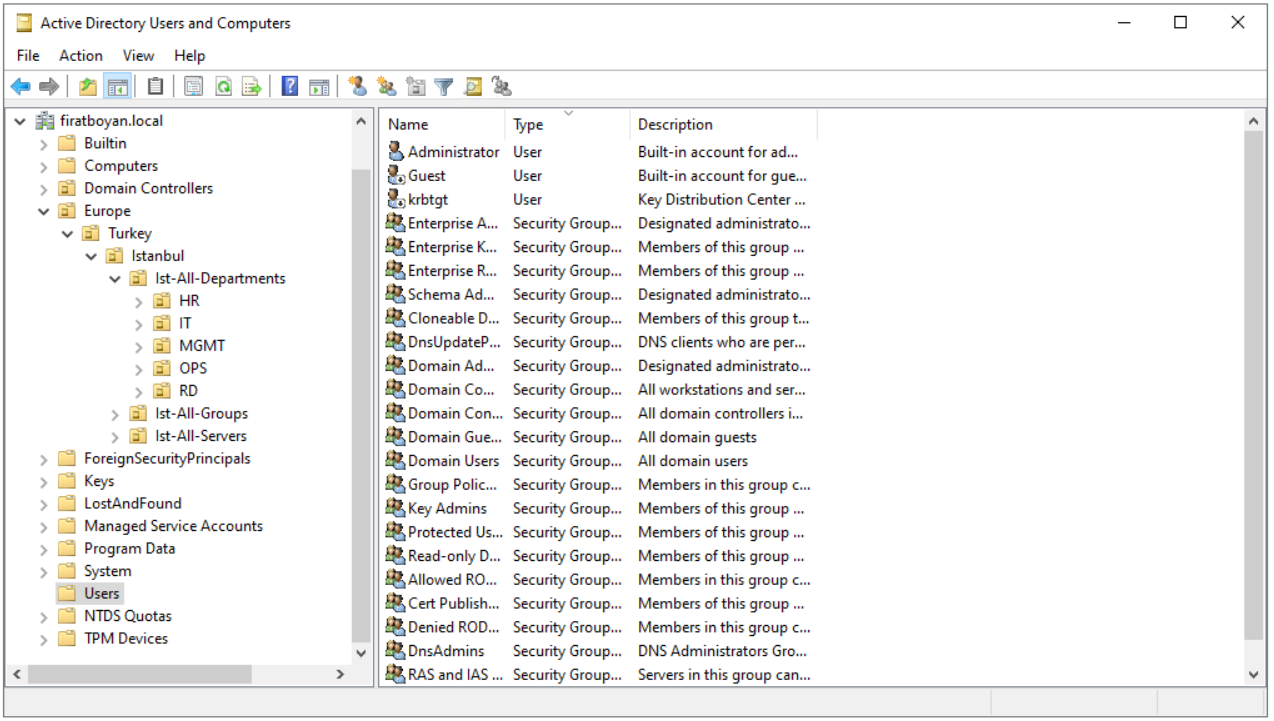This screenshot has width=1274, height=721.
Task: Select the MGMT OU in tree
Action: pyautogui.click(x=202, y=346)
